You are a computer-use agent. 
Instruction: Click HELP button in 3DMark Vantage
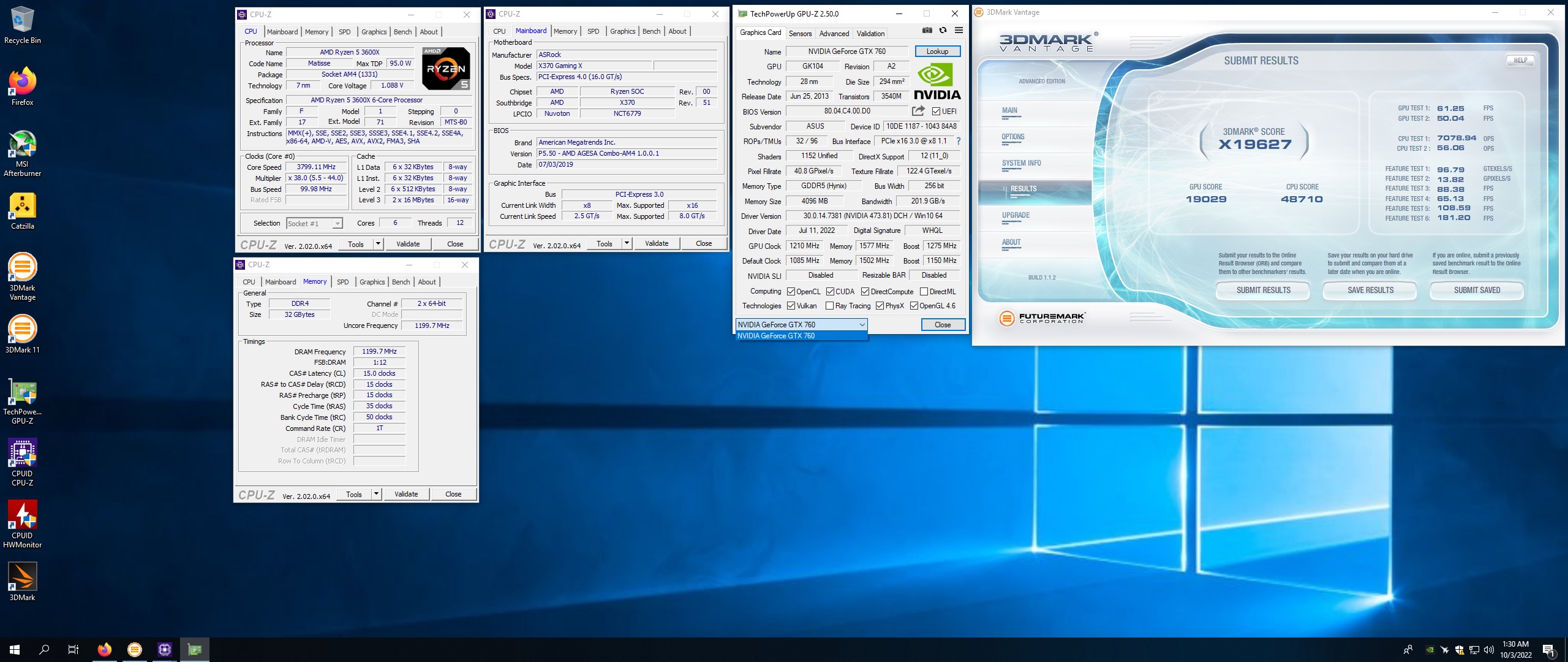click(x=1520, y=60)
